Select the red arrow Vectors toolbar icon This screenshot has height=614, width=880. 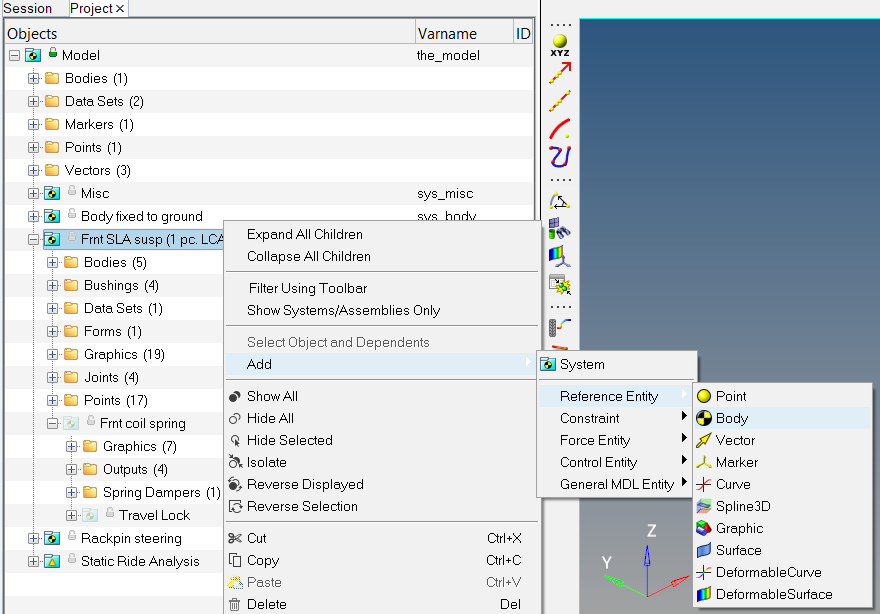click(x=560, y=73)
